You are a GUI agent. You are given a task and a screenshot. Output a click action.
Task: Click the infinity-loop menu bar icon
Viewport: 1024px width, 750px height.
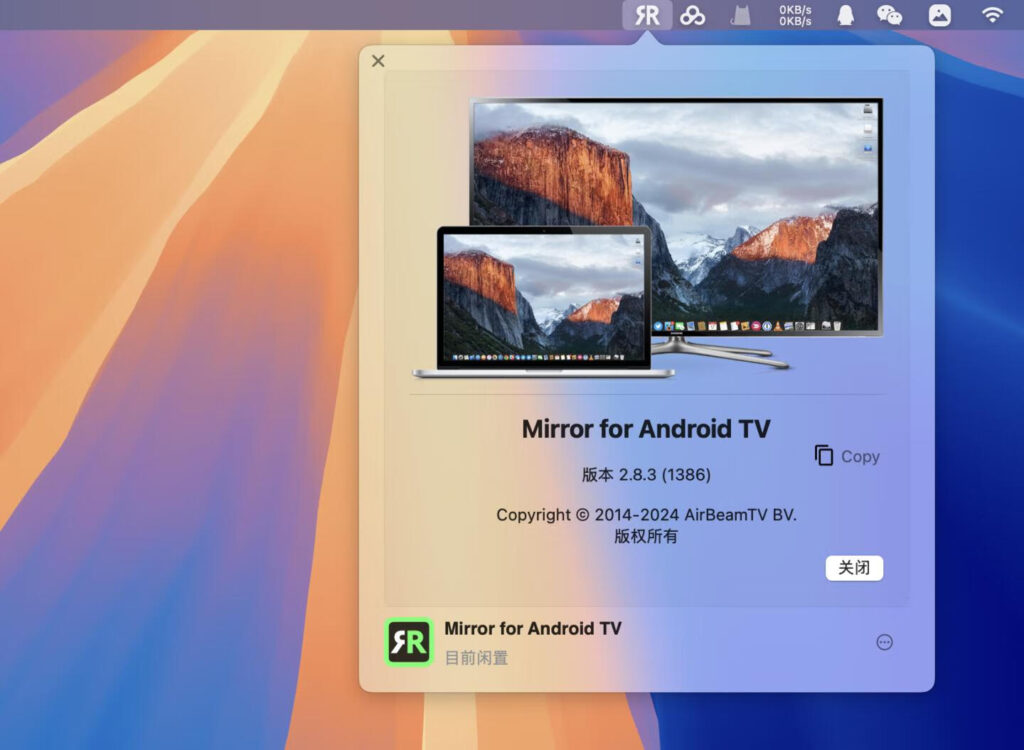click(693, 15)
